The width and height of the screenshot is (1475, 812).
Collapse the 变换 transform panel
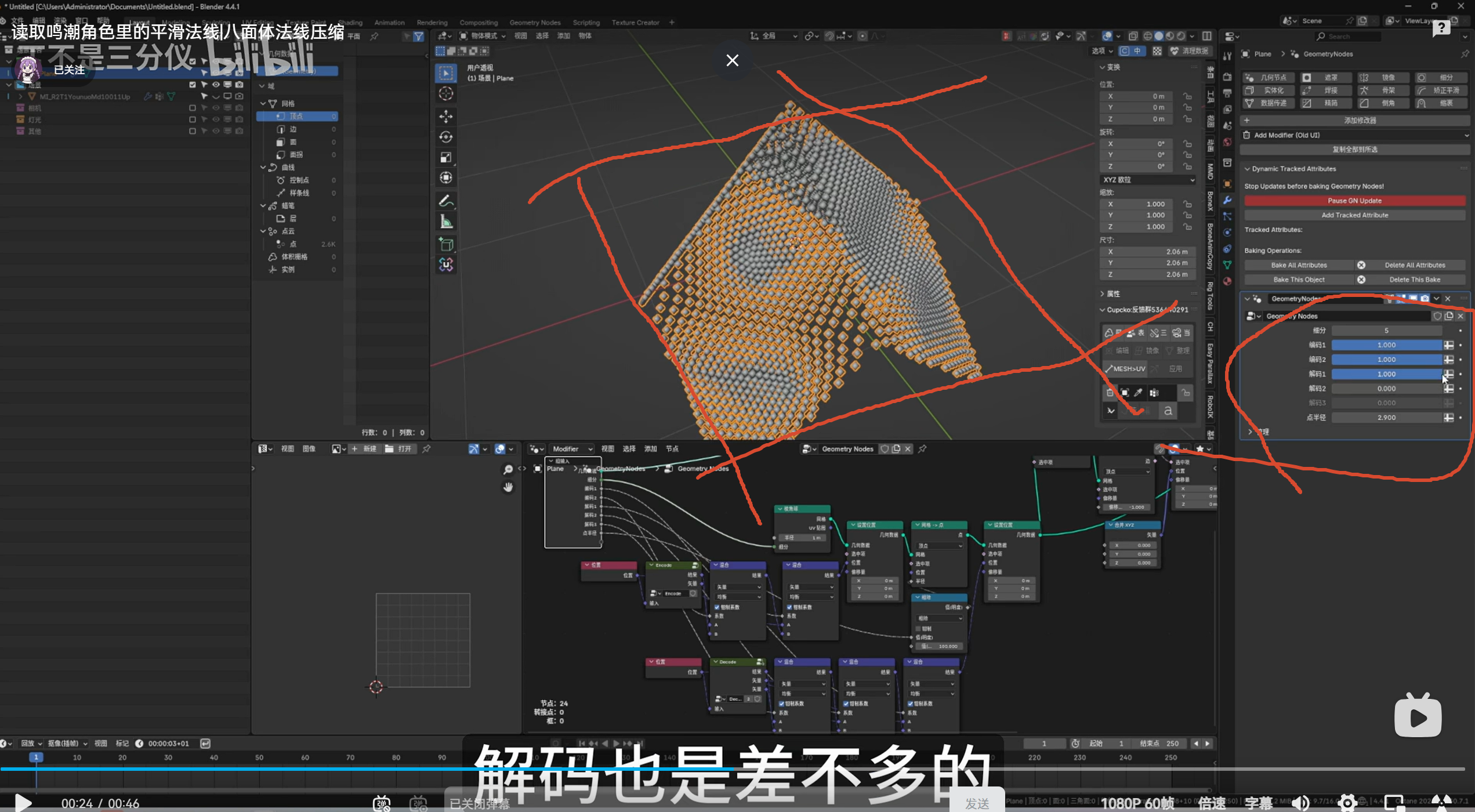pos(1102,67)
